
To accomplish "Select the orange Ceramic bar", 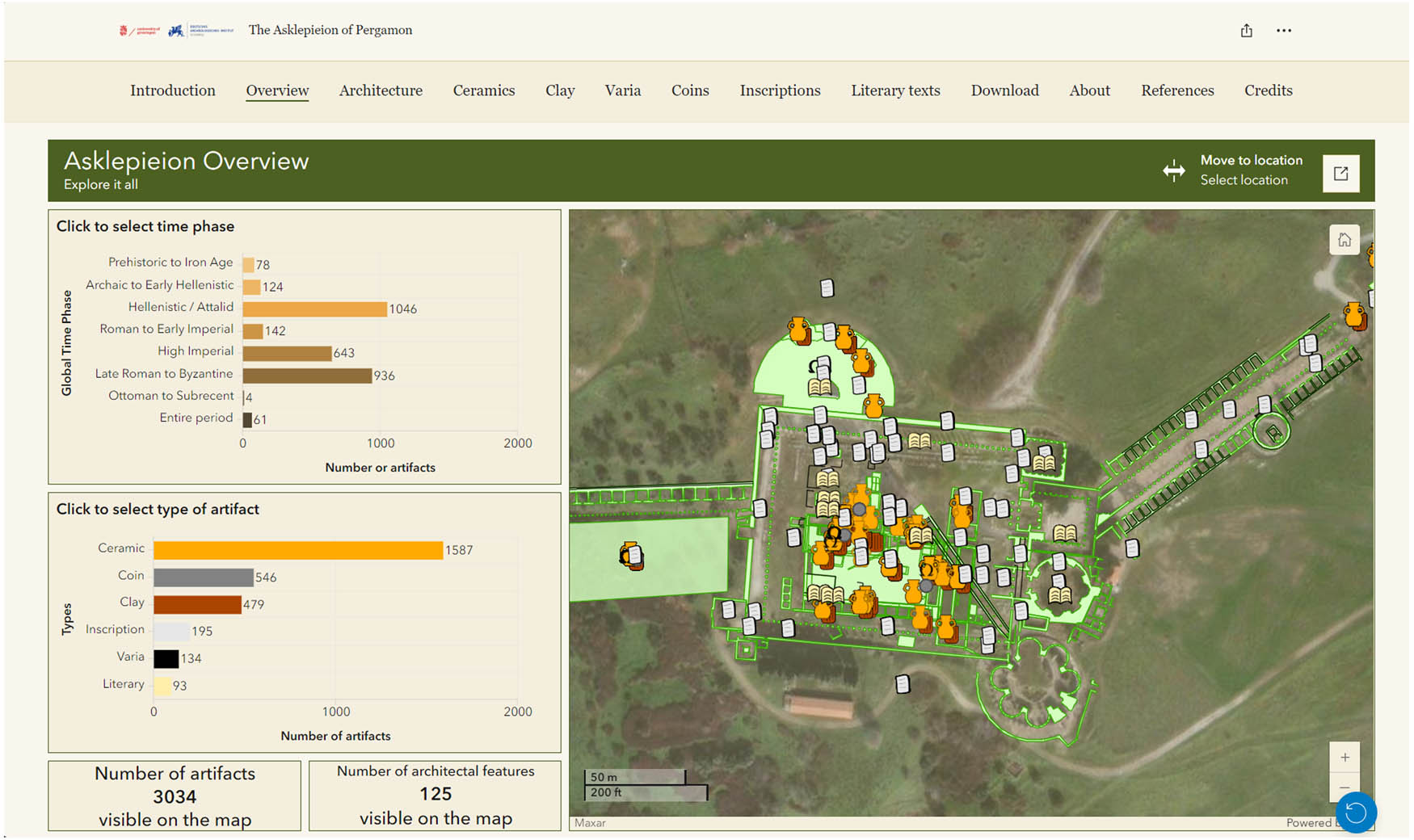I will pos(297,550).
